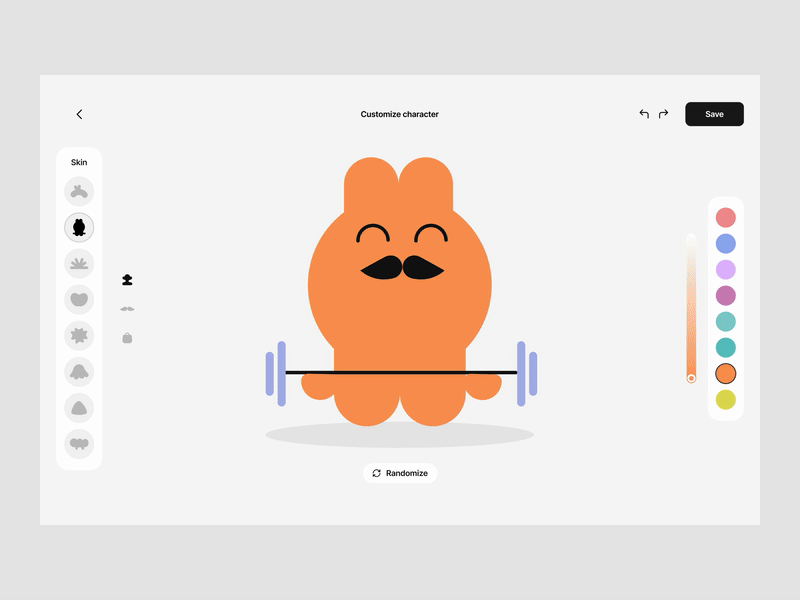800x600 pixels.
Task: Click the orange shade slider handle
Action: pos(691,378)
